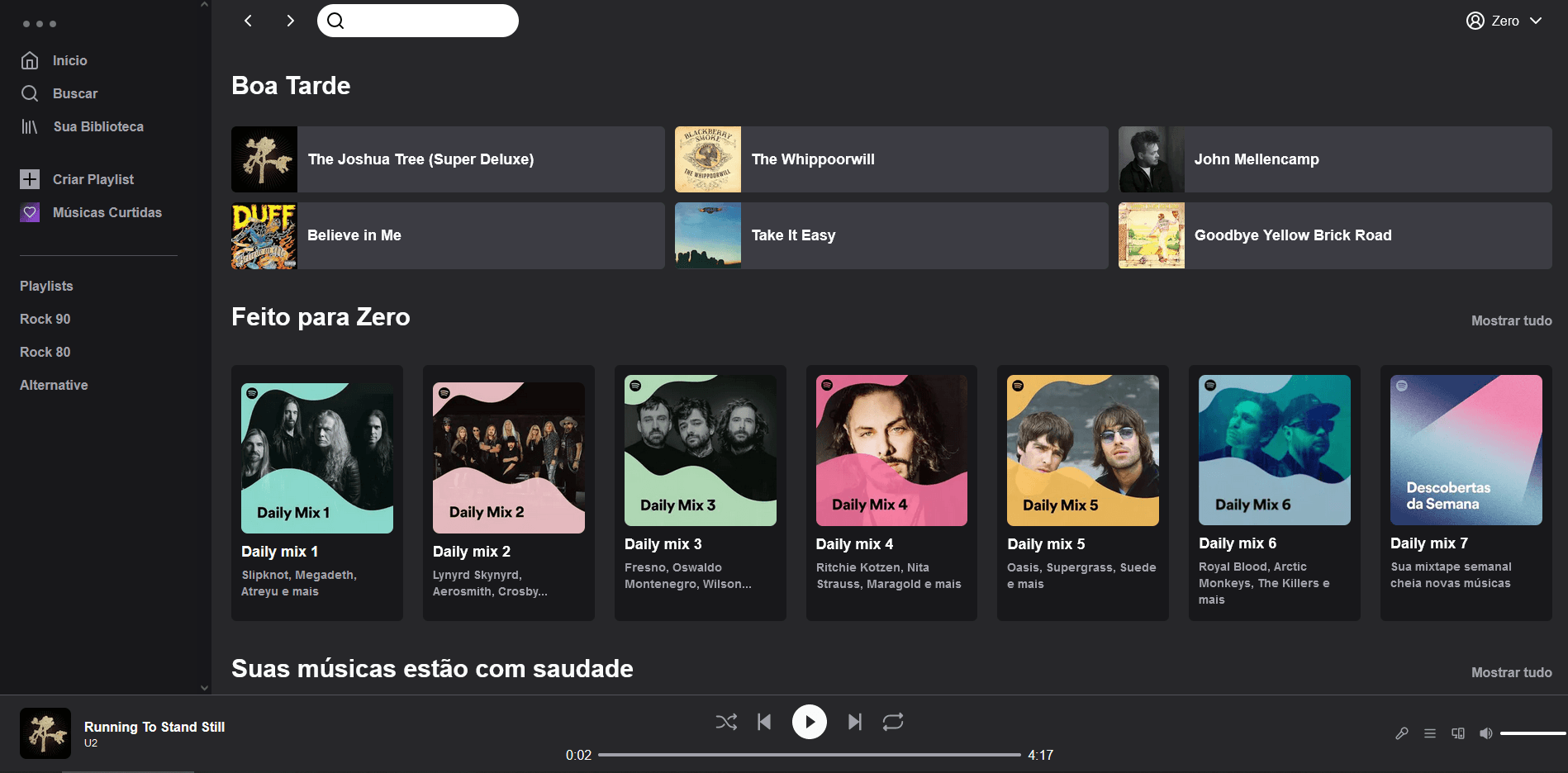Click the Início home icon
1568x773 pixels.
pos(30,60)
